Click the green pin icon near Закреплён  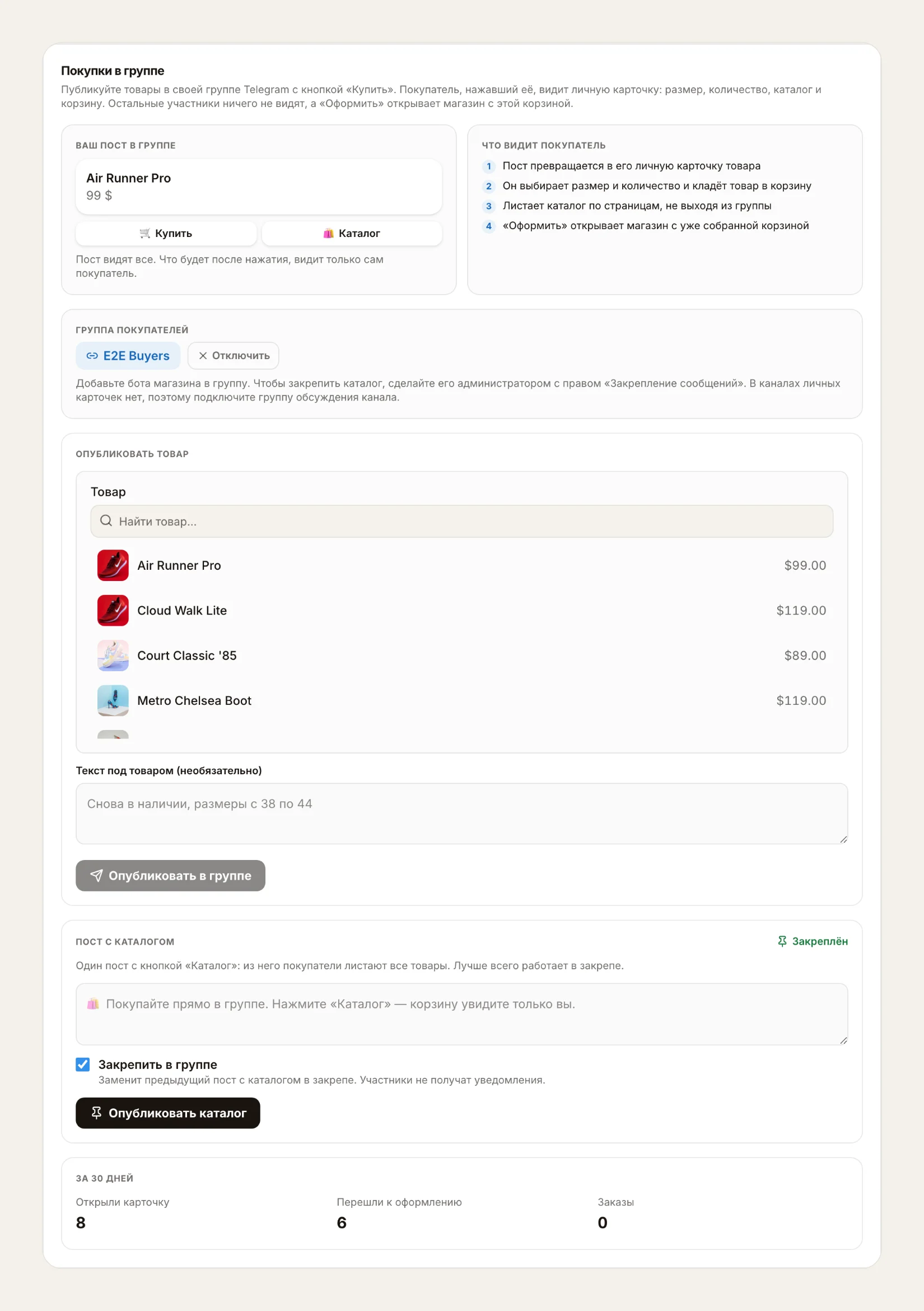782,941
